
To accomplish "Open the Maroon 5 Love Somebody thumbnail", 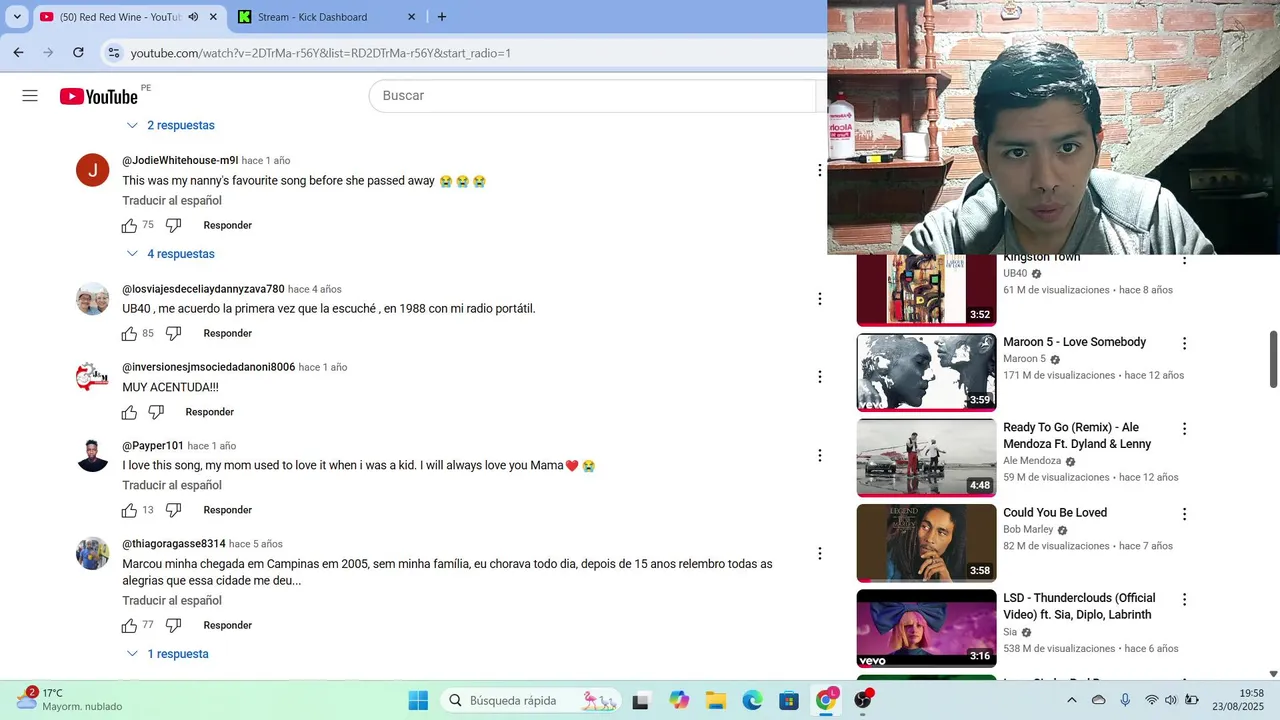I will 926,372.
